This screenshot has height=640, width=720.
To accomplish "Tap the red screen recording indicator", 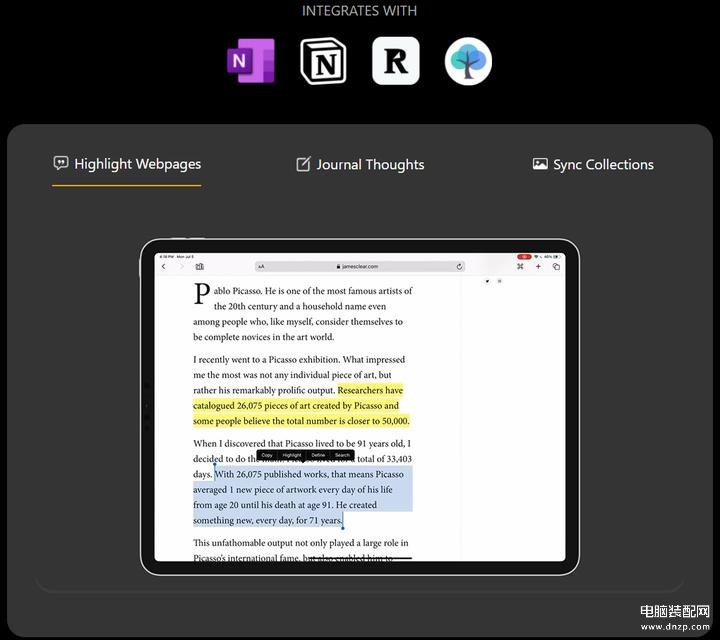I will click(x=524, y=257).
